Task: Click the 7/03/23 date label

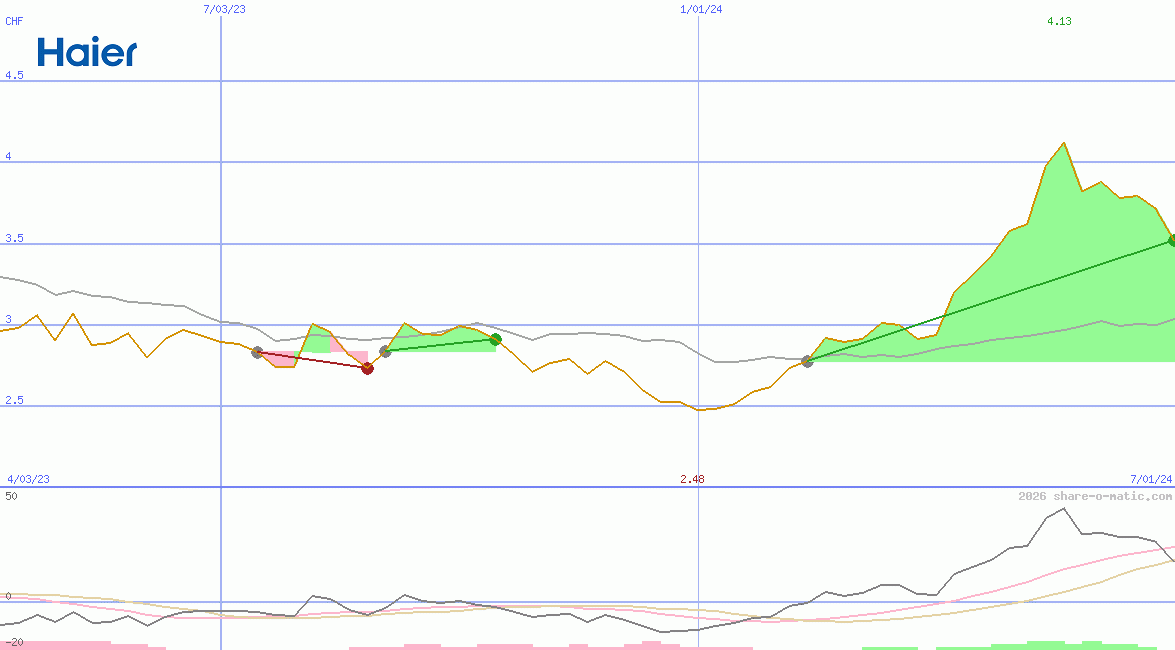Action: coord(223,9)
